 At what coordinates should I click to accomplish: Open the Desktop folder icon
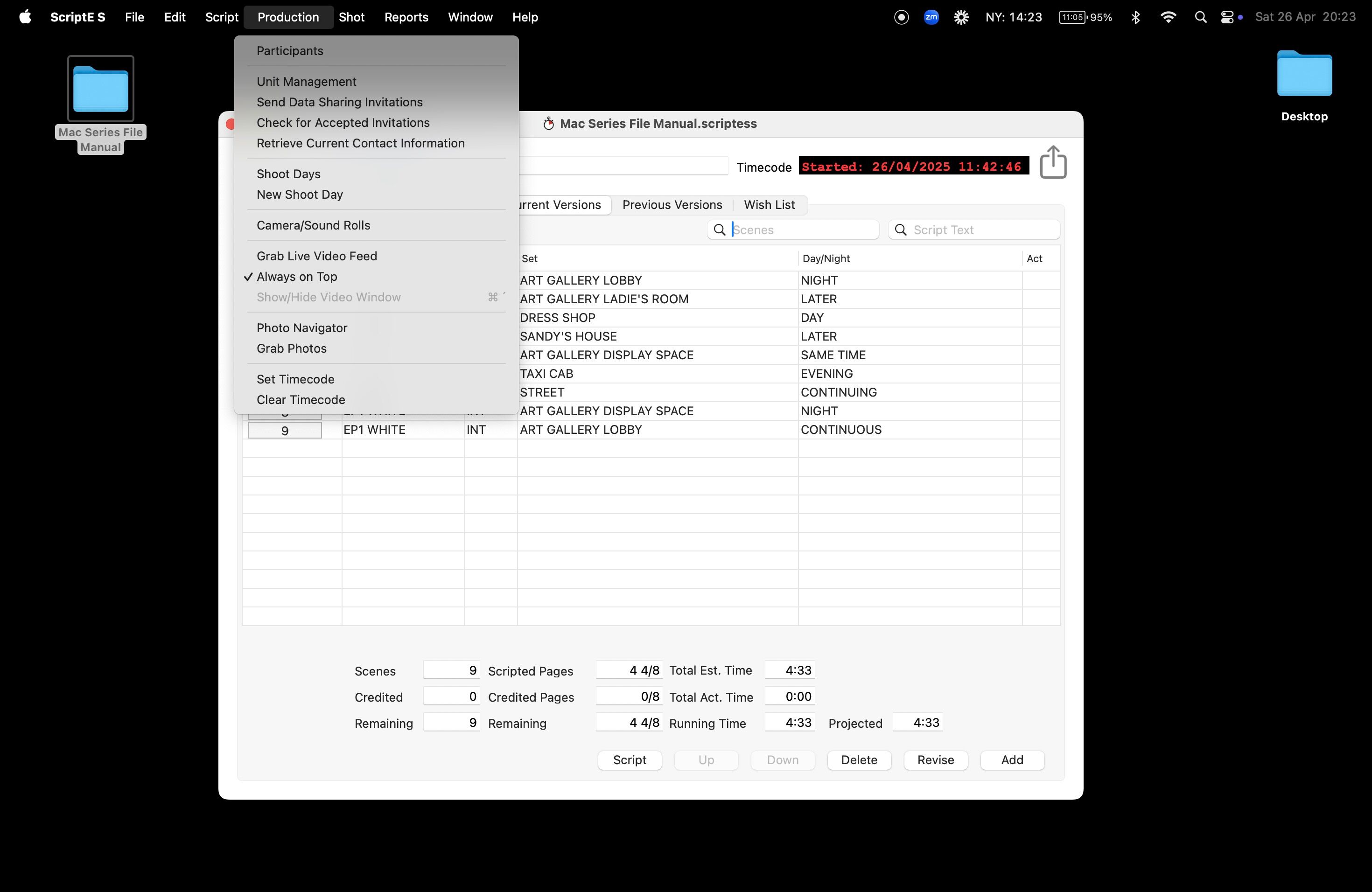(x=1303, y=74)
